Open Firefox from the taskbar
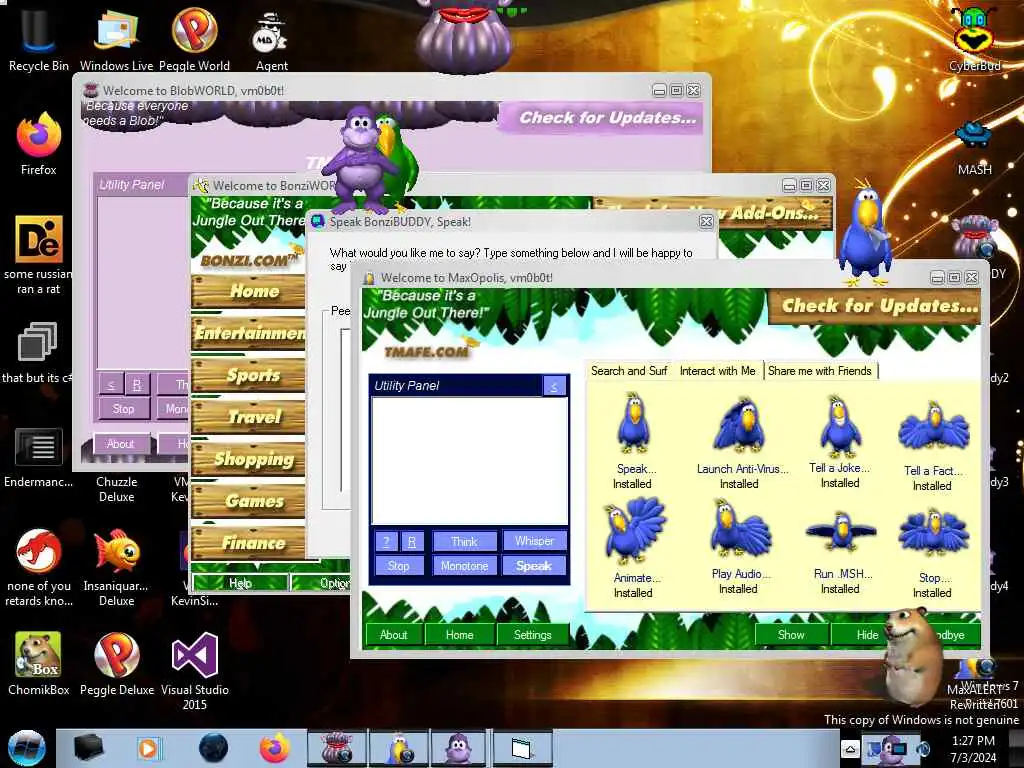1024x768 pixels. (x=275, y=748)
